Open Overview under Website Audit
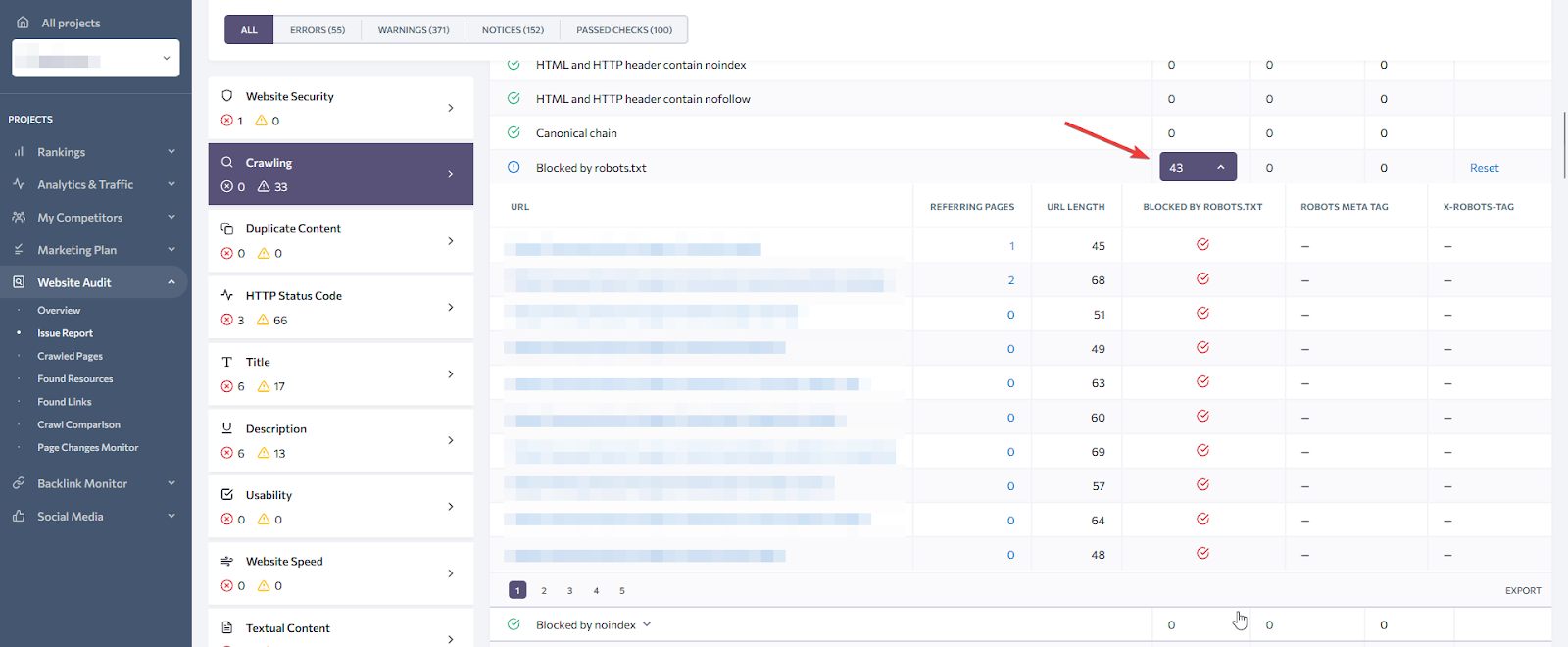1568x647 pixels. click(59, 310)
